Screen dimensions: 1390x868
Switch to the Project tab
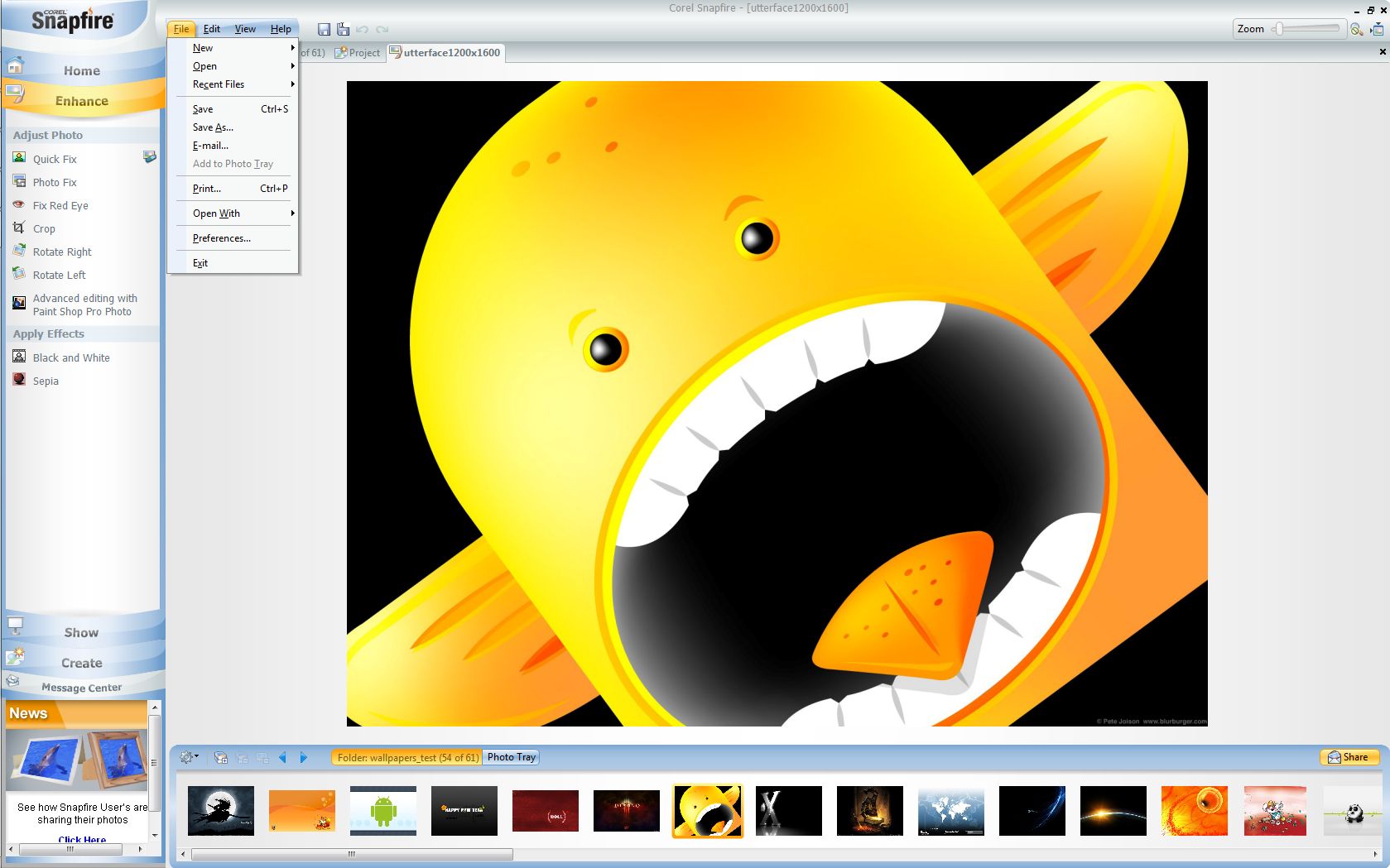click(x=358, y=53)
